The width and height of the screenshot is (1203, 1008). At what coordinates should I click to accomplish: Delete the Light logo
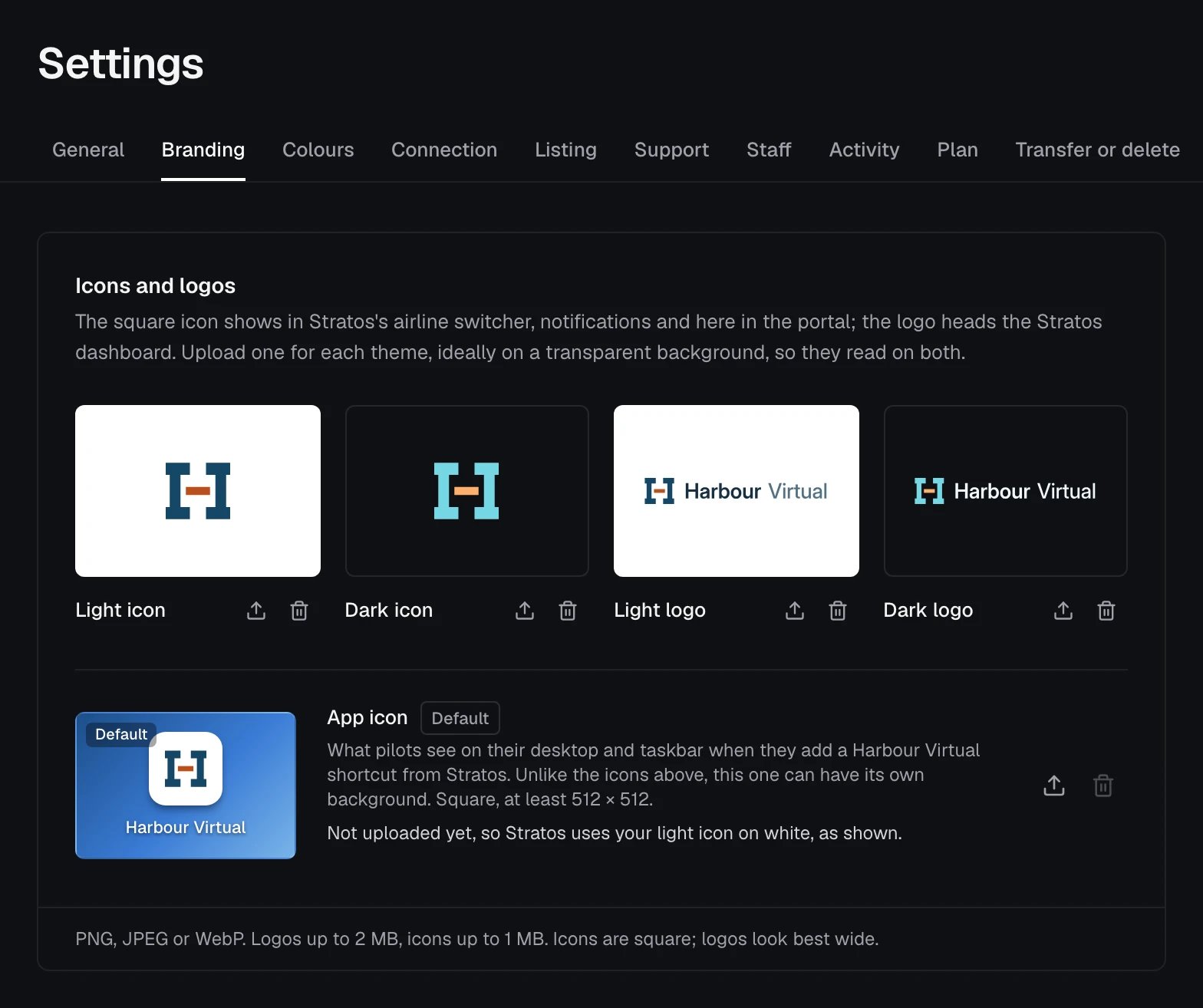[x=838, y=611]
